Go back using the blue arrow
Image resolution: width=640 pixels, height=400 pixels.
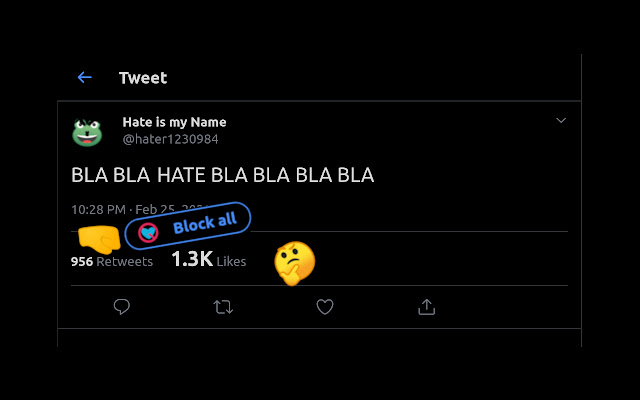point(84,77)
